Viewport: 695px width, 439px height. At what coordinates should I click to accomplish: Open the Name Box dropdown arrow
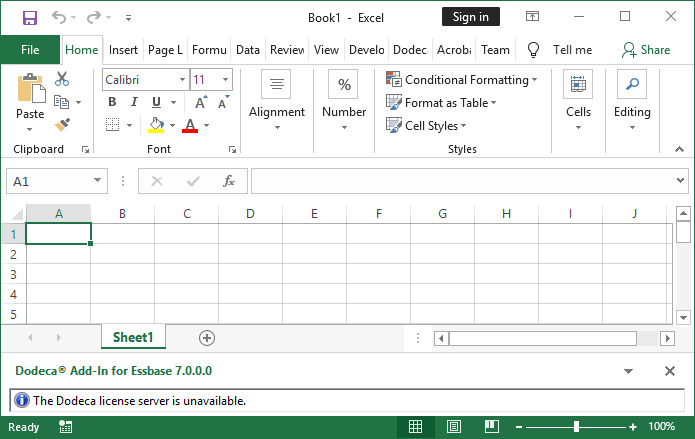(x=97, y=180)
